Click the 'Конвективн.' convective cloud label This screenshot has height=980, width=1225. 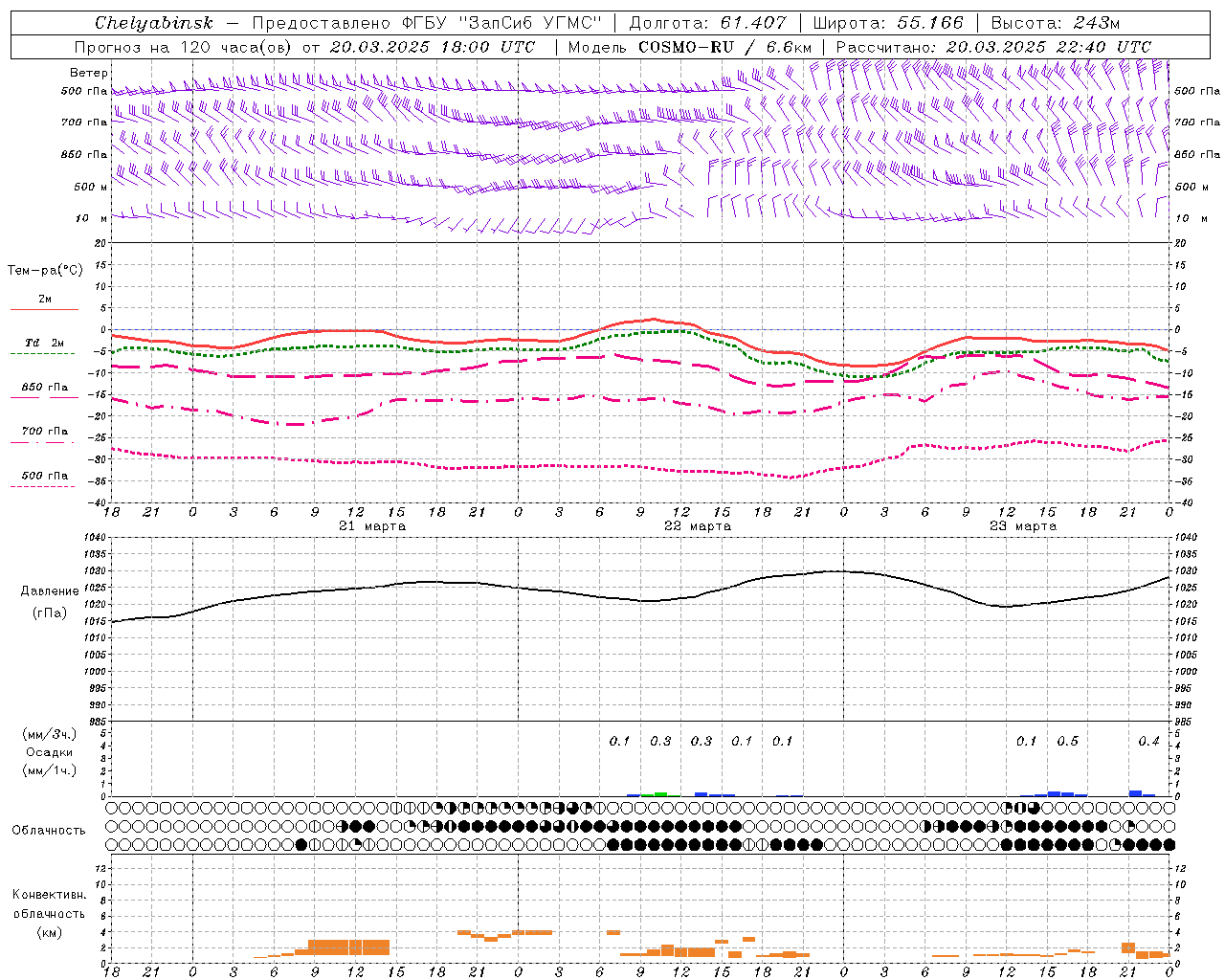pyautogui.click(x=49, y=895)
